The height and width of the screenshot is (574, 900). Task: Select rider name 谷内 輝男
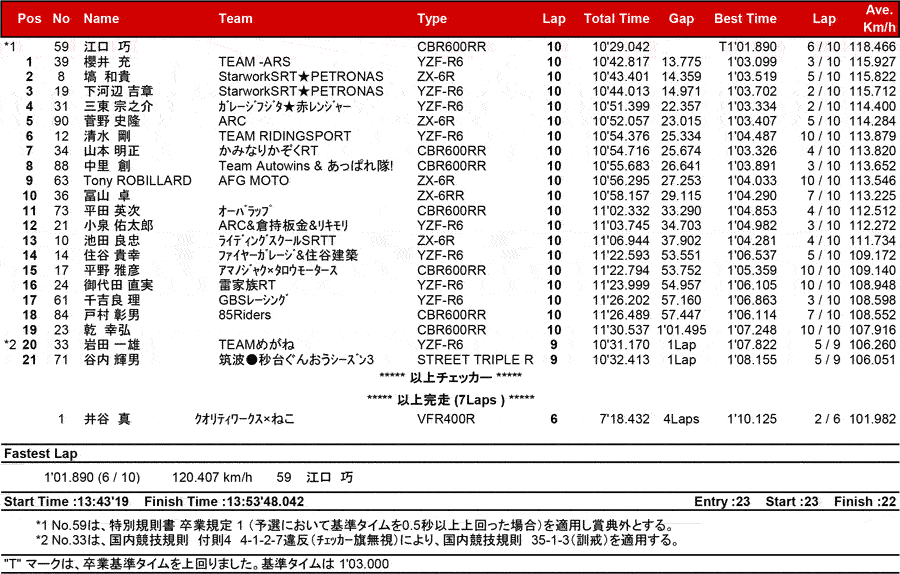point(112,360)
